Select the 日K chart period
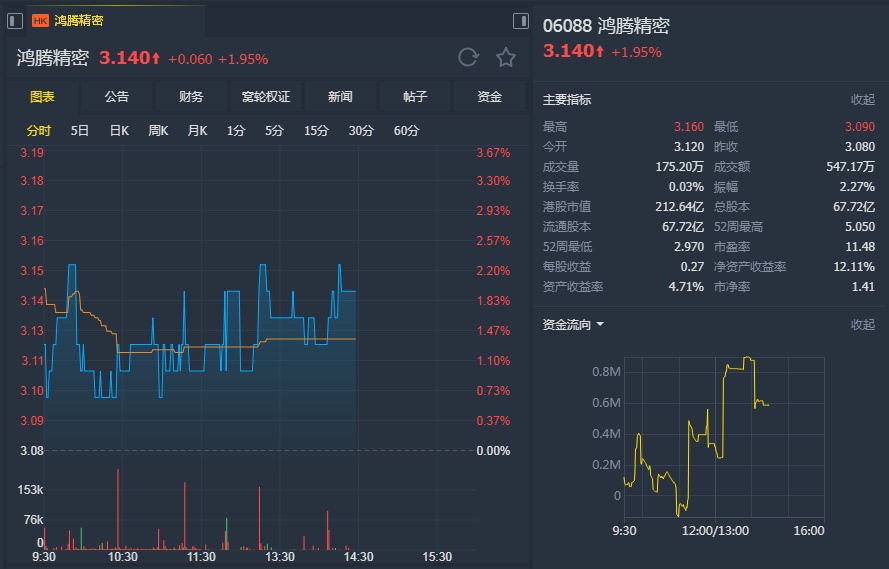This screenshot has width=889, height=569. coord(120,131)
